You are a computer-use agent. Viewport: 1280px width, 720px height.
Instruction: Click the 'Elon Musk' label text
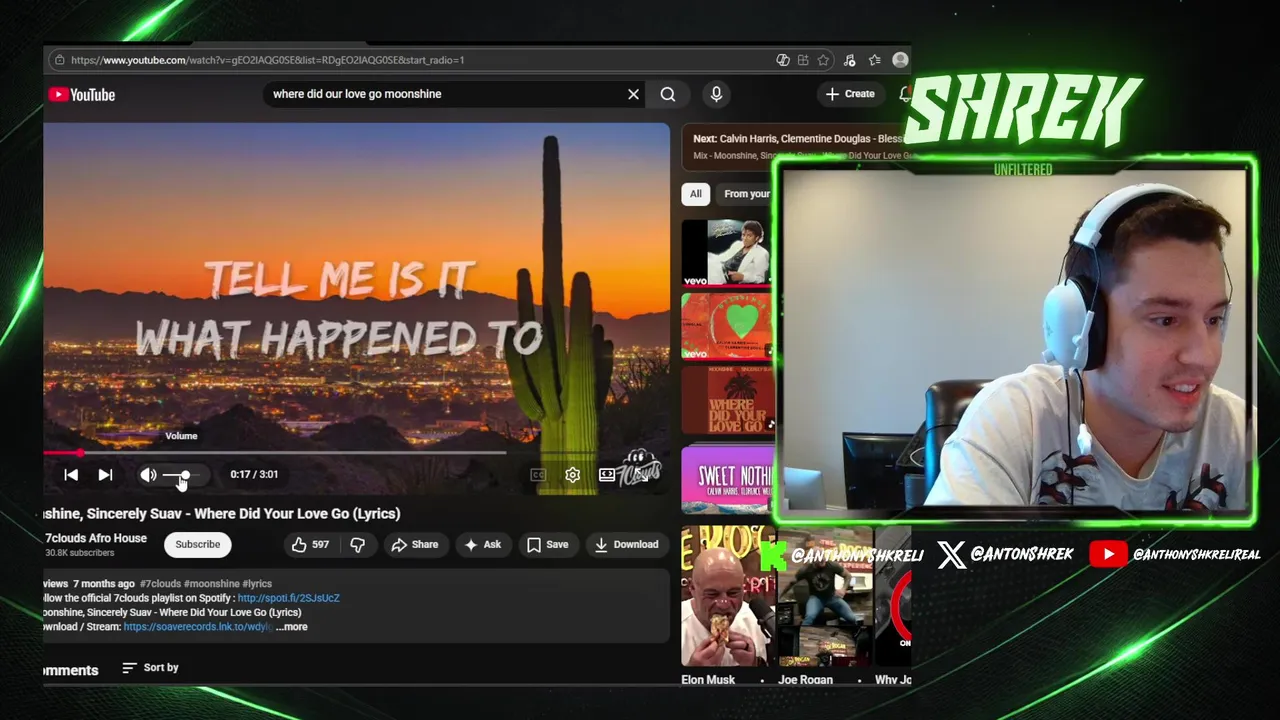click(708, 680)
